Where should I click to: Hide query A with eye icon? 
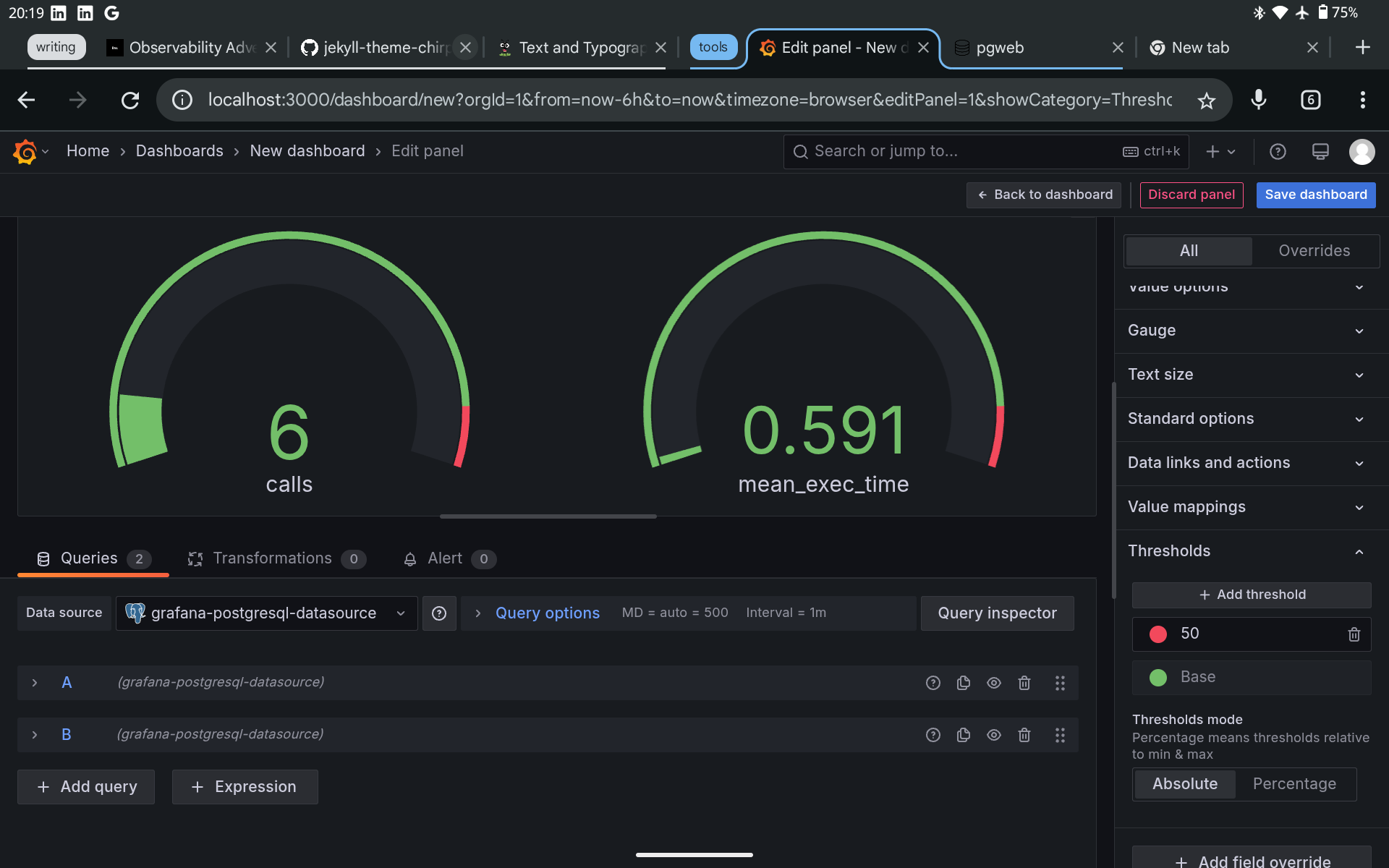[x=993, y=683]
